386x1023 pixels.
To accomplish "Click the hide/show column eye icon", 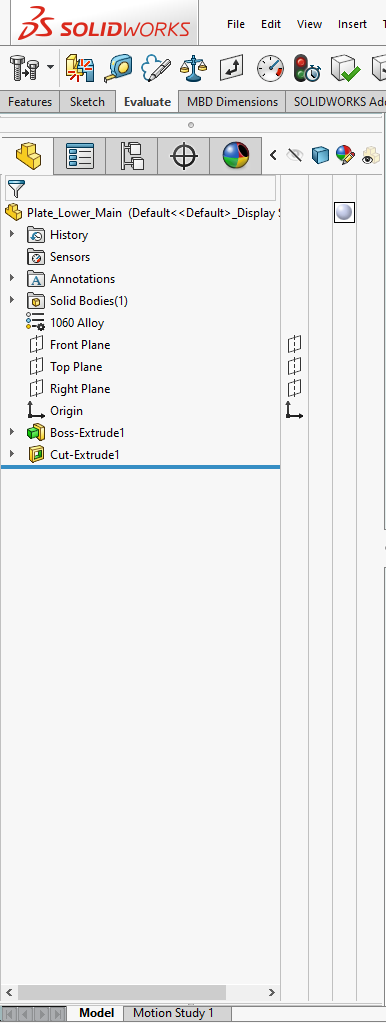I will [x=295, y=155].
